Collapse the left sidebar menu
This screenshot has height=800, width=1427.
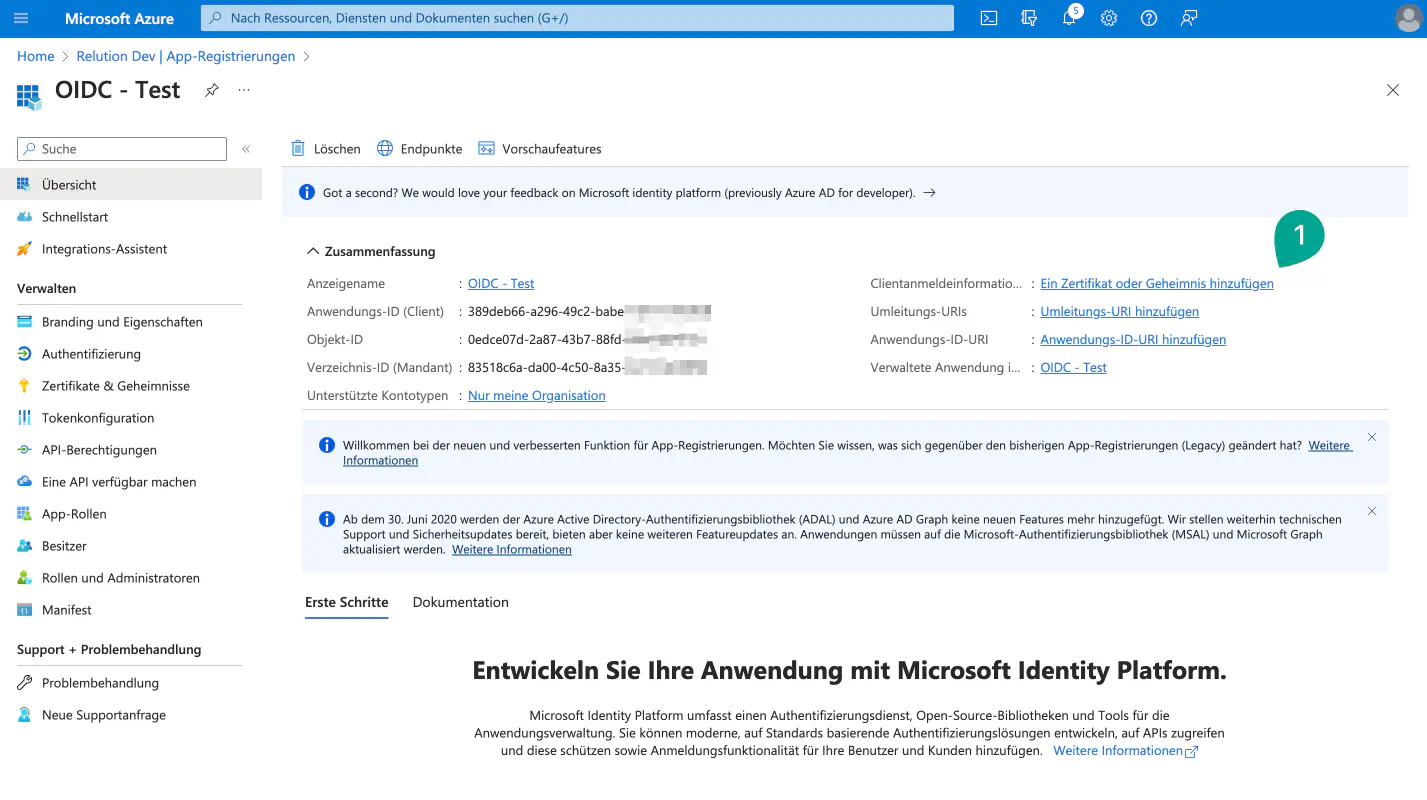(246, 149)
